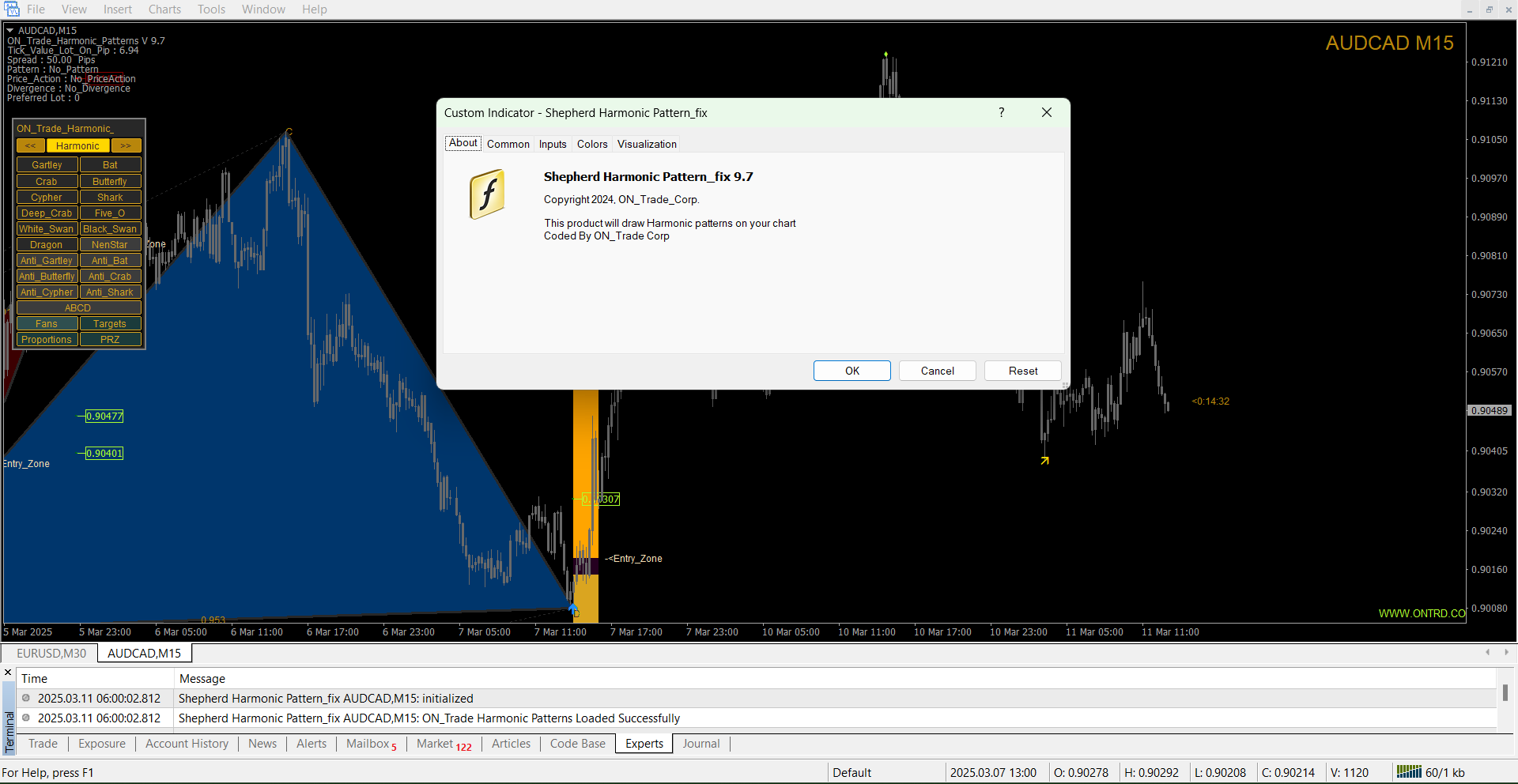Screen dimensions: 1518x784
Task: Open the Colors tab of the indicator
Action: (592, 144)
